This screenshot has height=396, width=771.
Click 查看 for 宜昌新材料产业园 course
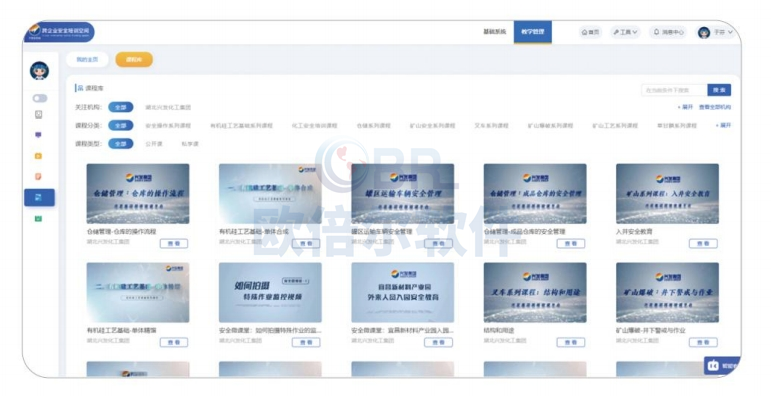coord(438,342)
